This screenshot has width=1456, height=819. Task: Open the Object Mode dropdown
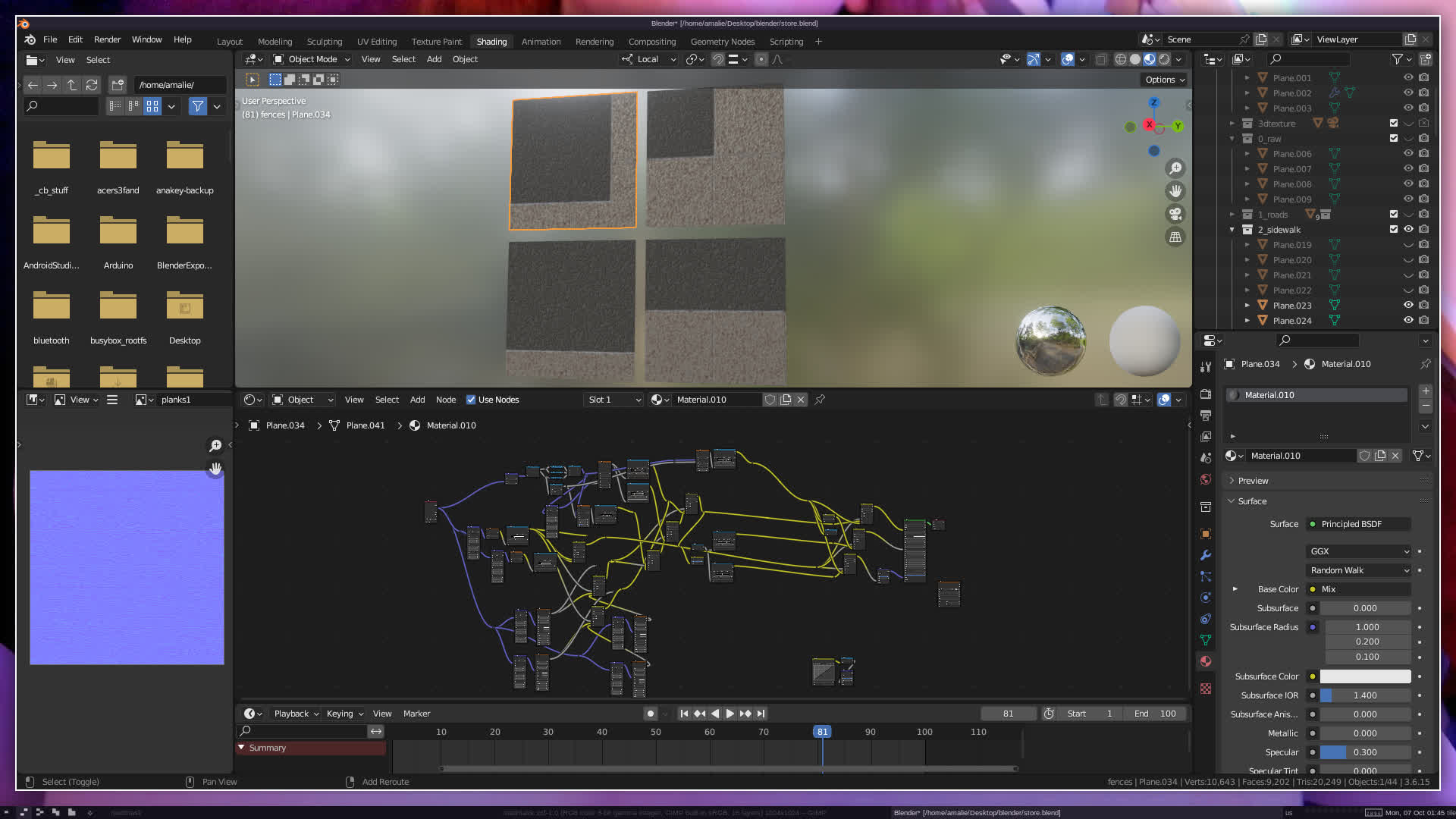coord(312,59)
